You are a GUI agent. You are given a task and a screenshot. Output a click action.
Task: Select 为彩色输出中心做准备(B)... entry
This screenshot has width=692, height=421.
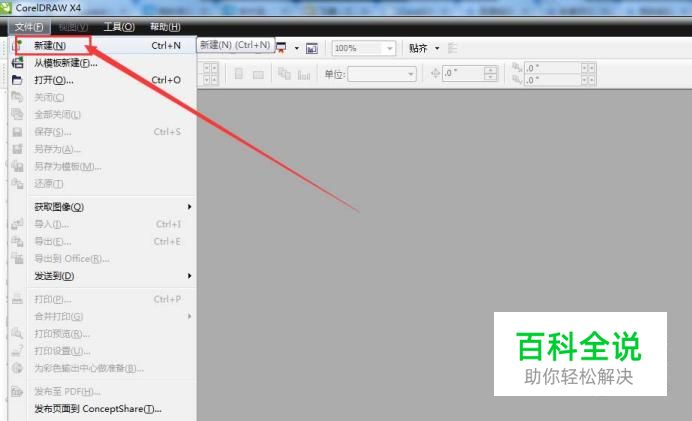tap(102, 368)
